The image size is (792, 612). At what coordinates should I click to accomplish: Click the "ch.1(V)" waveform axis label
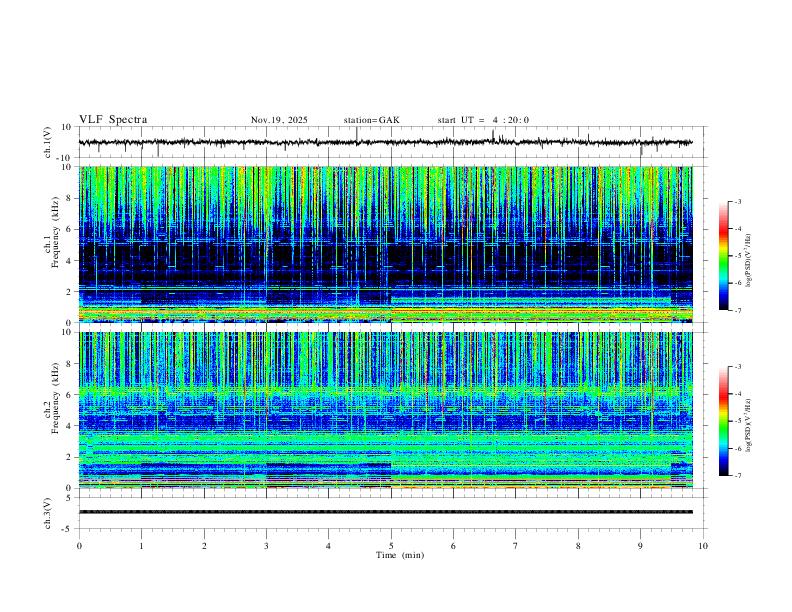48,142
